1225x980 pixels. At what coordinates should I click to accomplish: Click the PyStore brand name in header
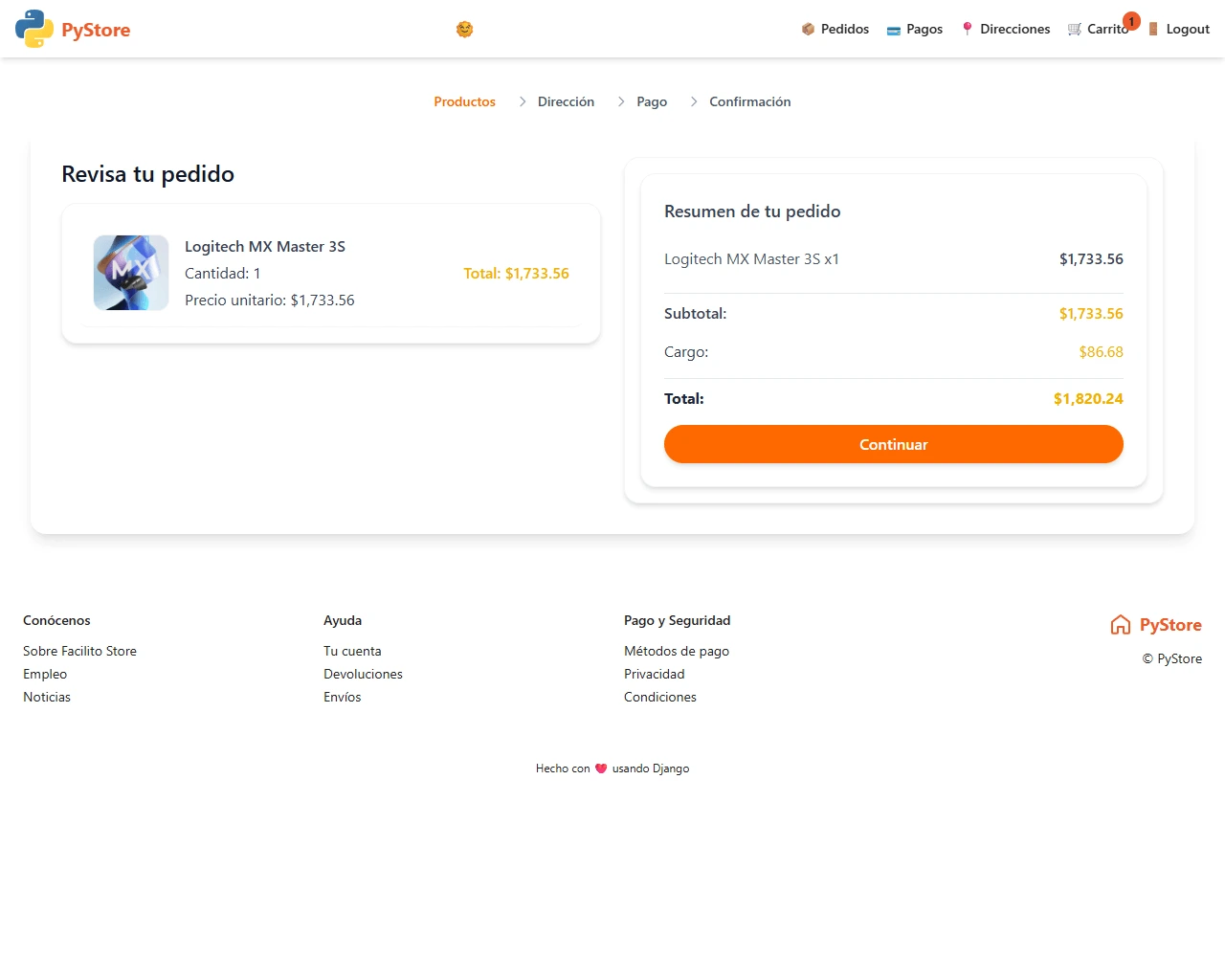[x=96, y=30]
